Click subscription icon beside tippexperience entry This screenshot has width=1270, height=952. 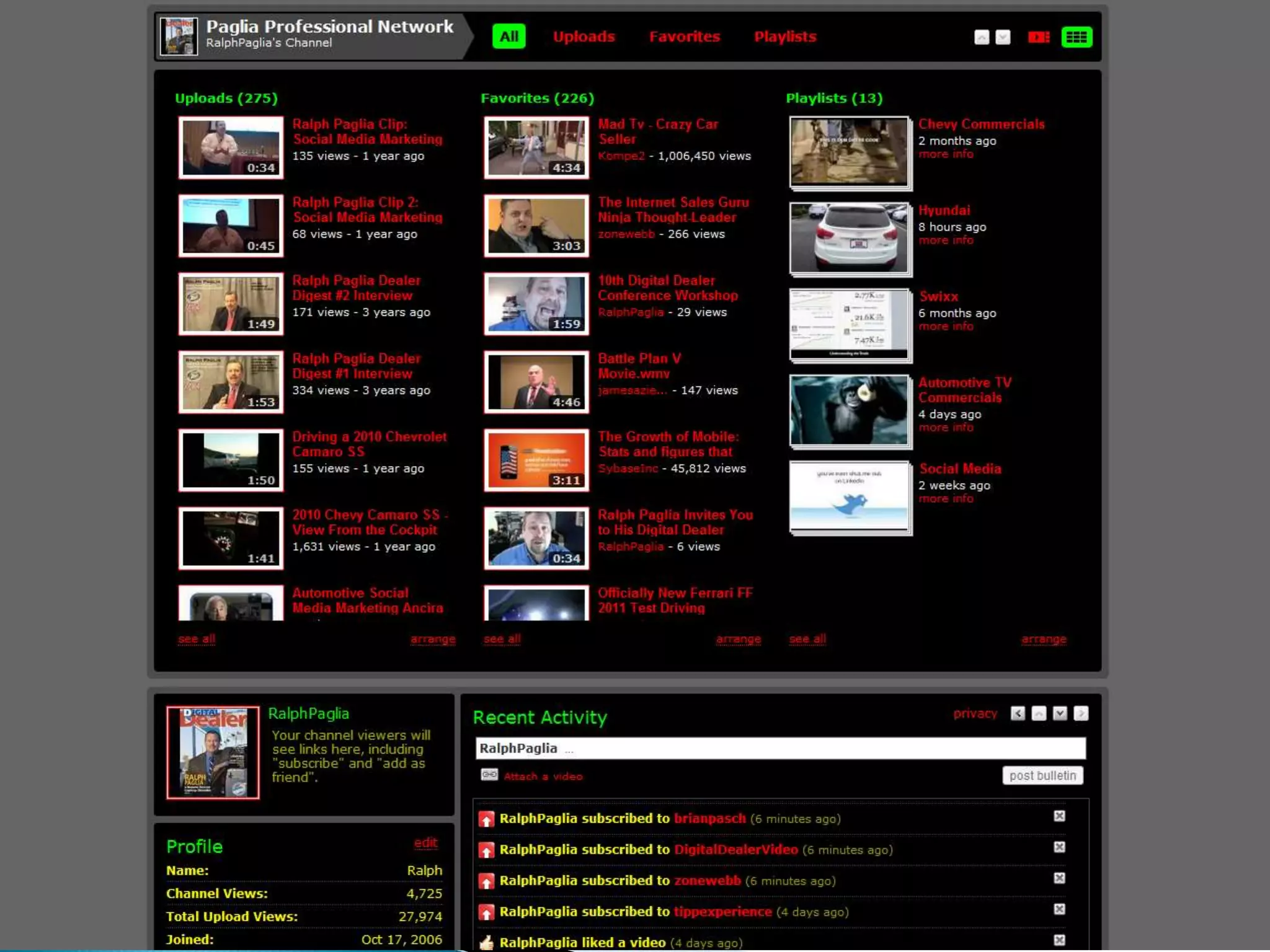[487, 912]
